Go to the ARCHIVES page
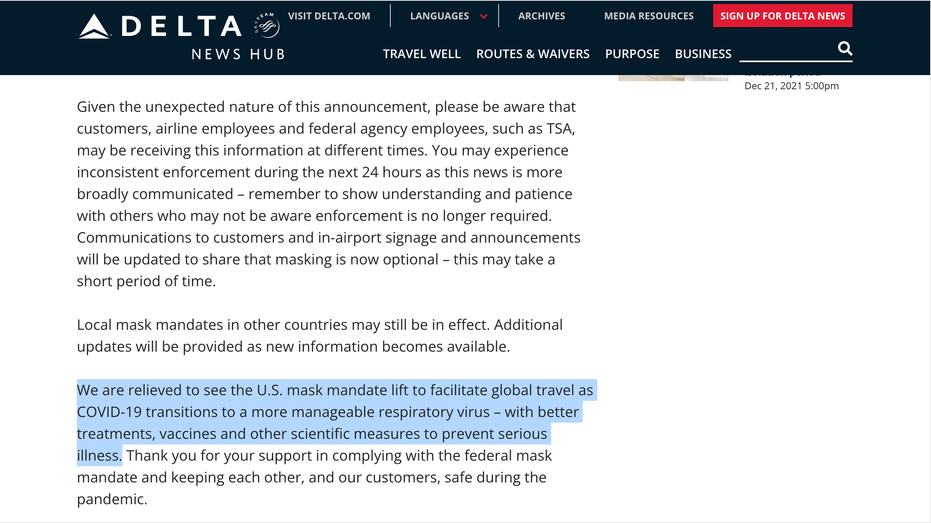 click(542, 16)
